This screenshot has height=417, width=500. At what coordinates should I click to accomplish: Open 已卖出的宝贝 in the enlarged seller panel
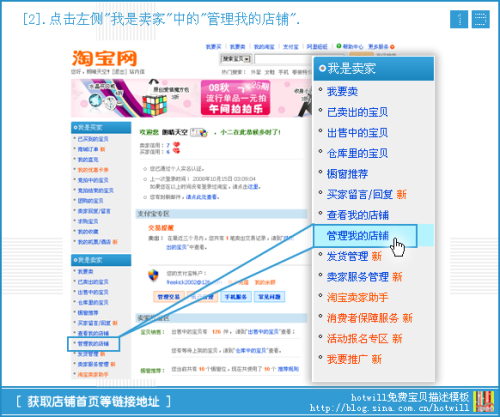coord(358,112)
